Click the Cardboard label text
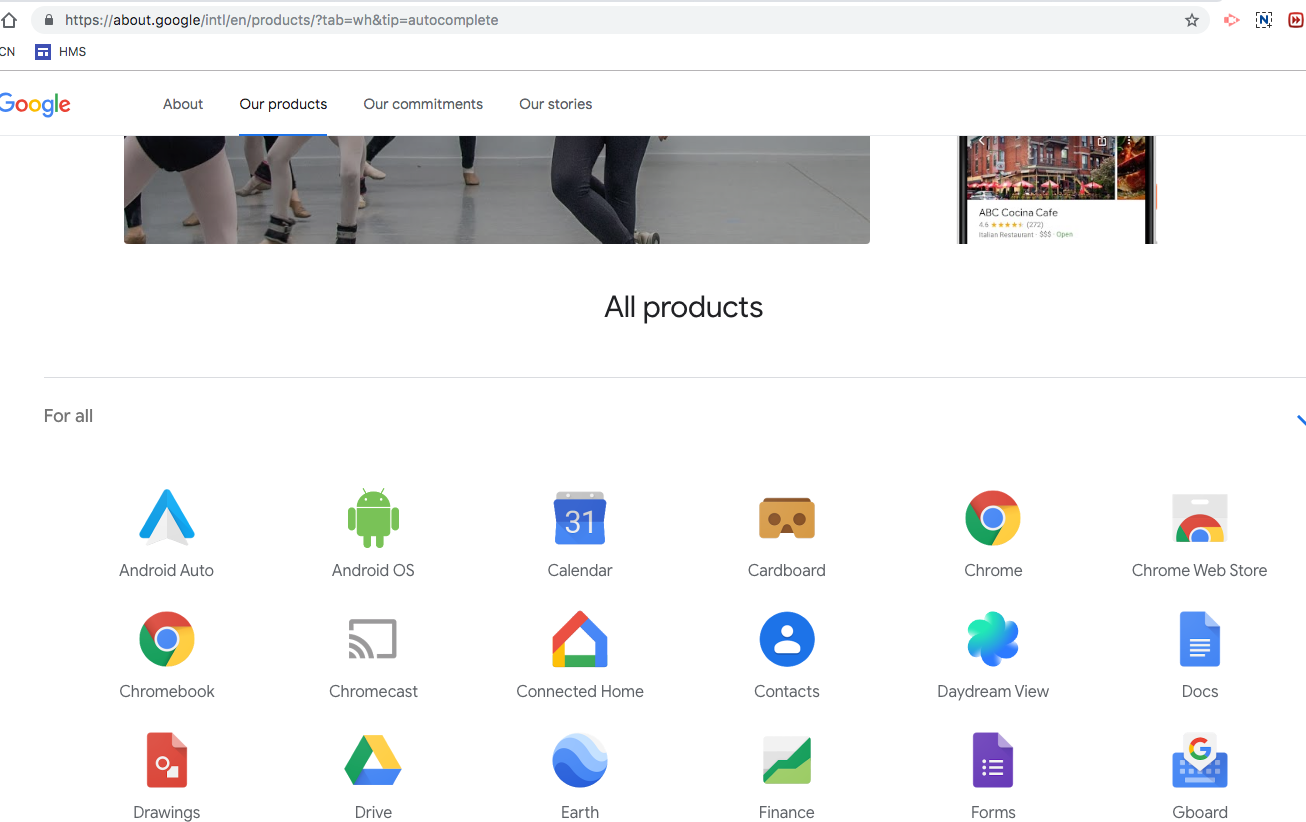This screenshot has width=1306, height=822. click(787, 570)
